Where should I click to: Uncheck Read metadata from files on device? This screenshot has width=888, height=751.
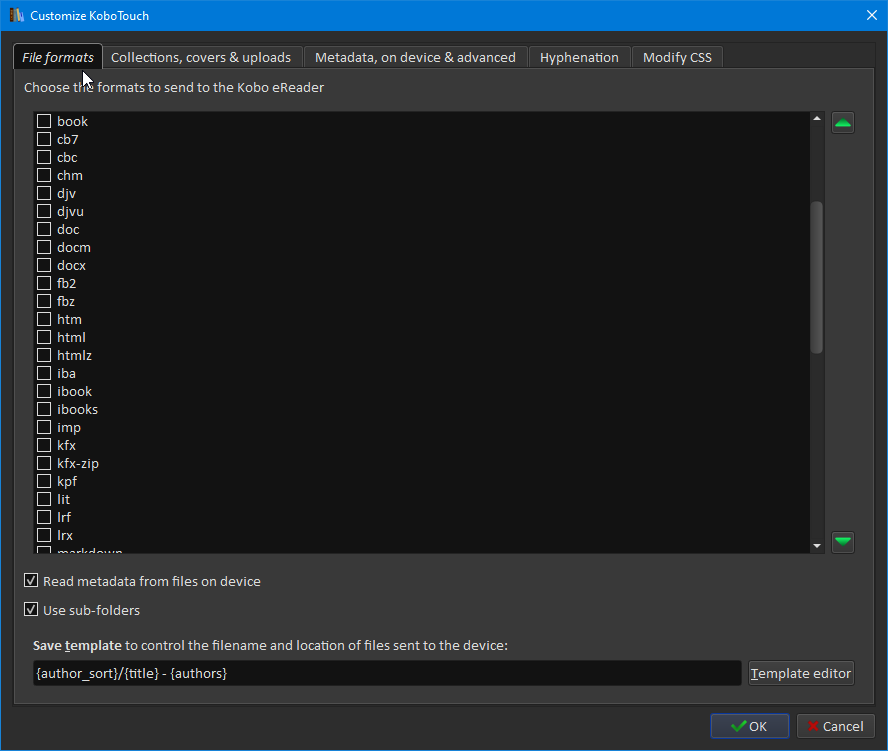tap(31, 581)
